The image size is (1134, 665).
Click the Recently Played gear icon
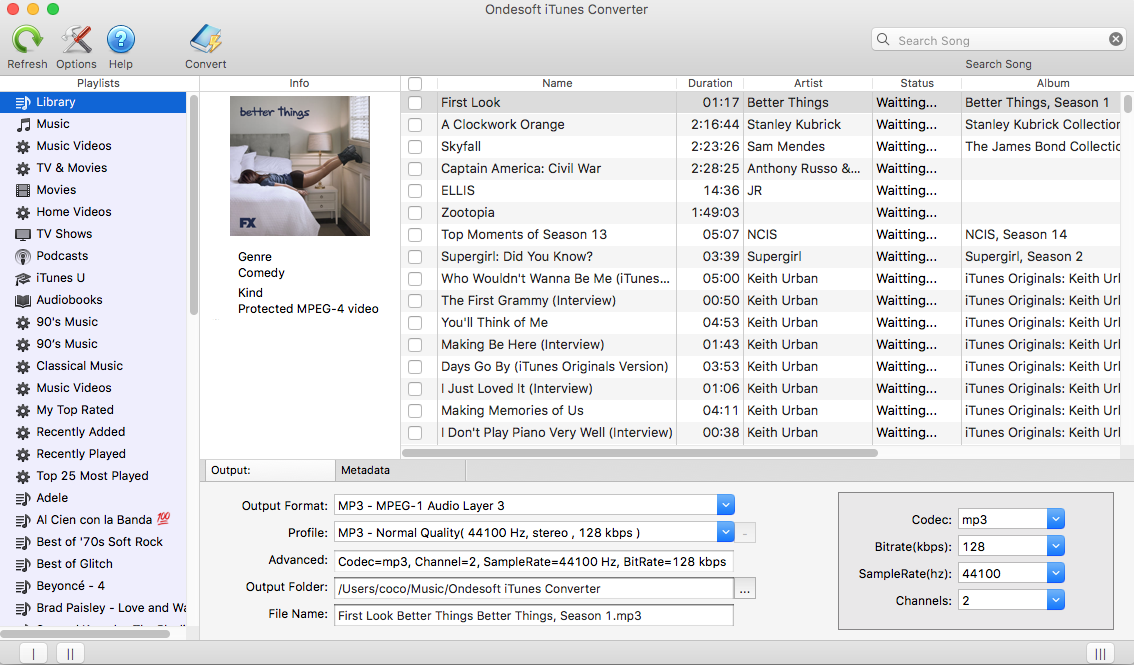[23, 455]
